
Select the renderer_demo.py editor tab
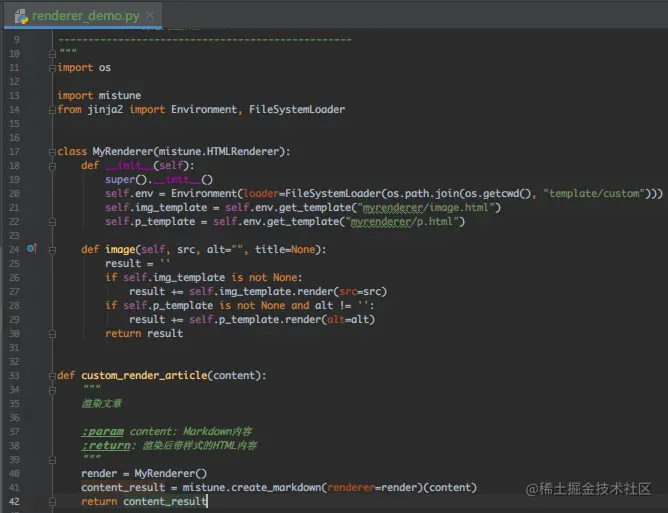84,16
